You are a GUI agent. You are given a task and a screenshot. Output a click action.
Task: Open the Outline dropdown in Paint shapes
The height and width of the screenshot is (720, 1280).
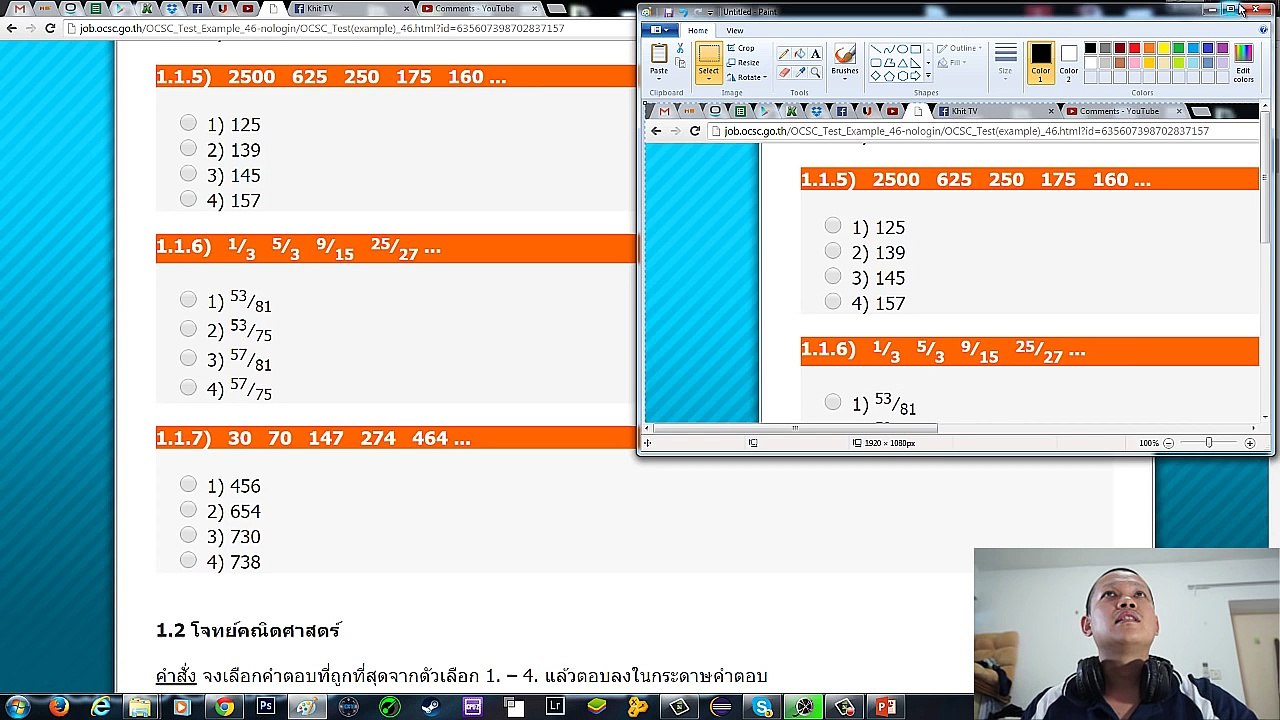(960, 48)
